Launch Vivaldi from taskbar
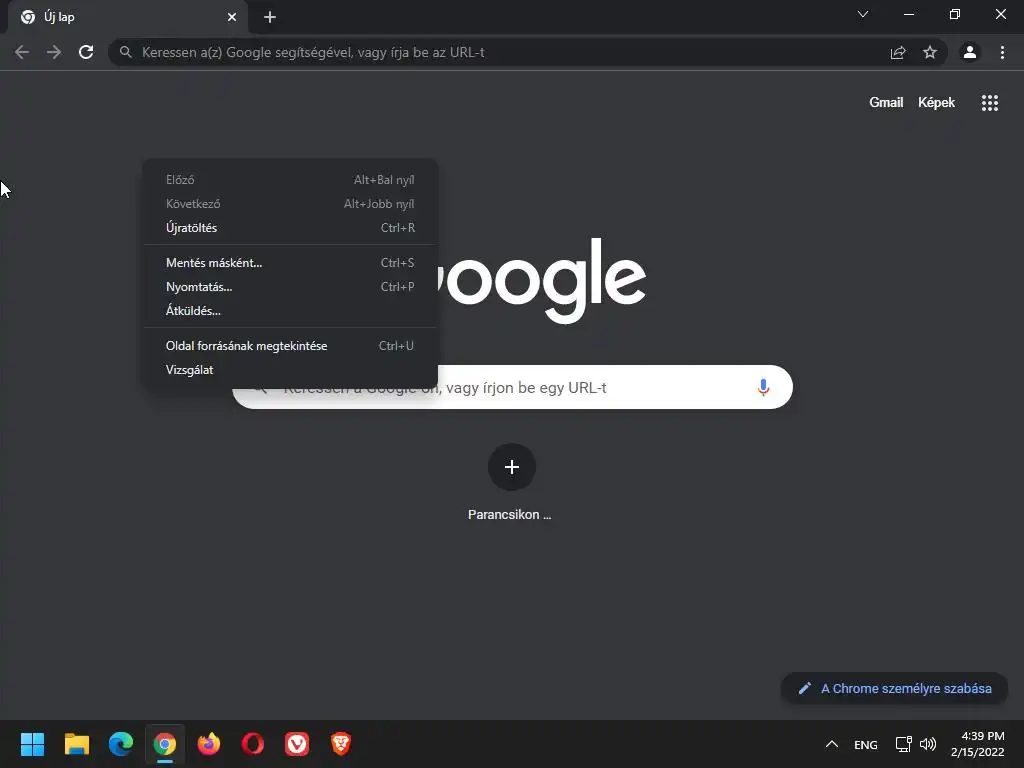The height and width of the screenshot is (768, 1024). click(297, 744)
